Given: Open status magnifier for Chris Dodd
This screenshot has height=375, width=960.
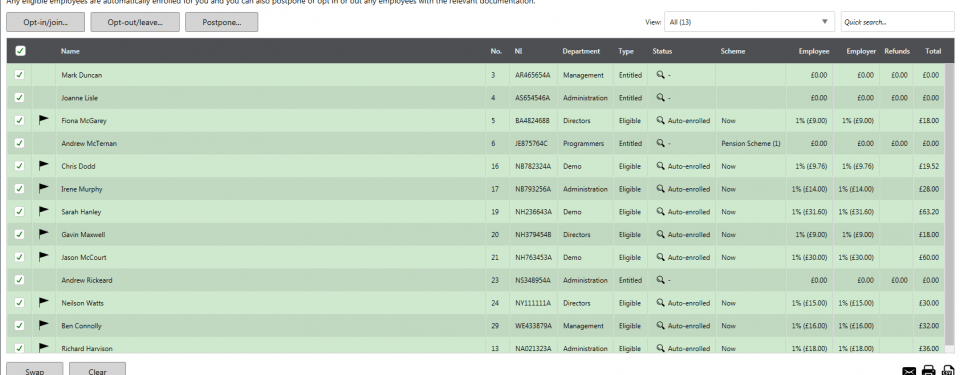Looking at the screenshot, I should 661,166.
